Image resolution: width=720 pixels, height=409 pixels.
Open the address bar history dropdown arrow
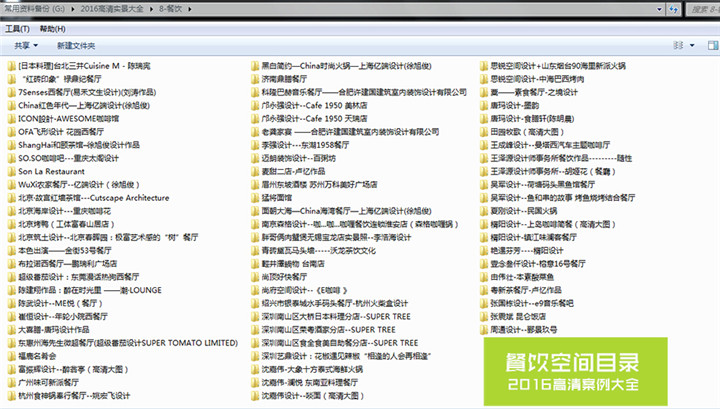(x=659, y=9)
